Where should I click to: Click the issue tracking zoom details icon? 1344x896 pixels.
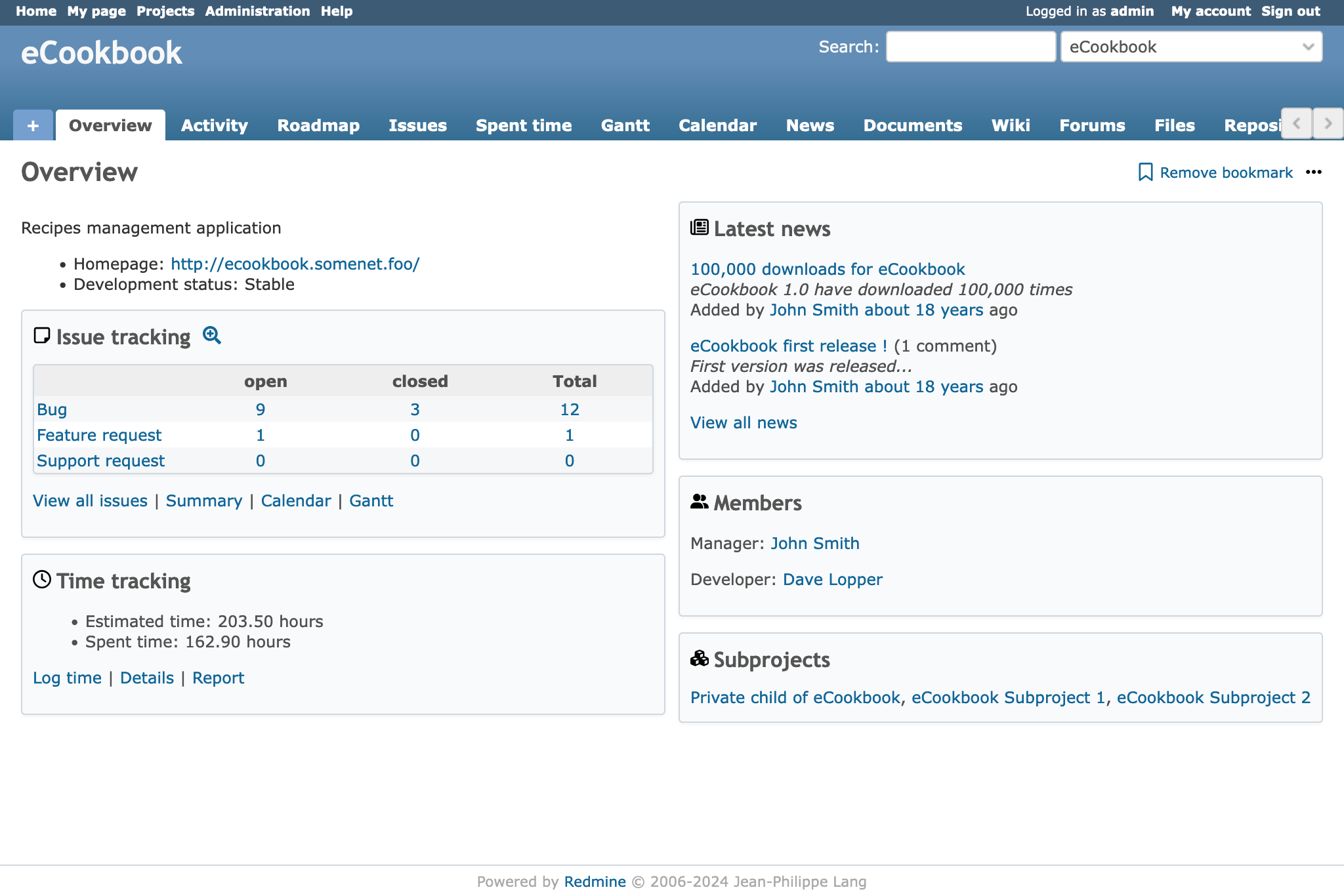(211, 336)
